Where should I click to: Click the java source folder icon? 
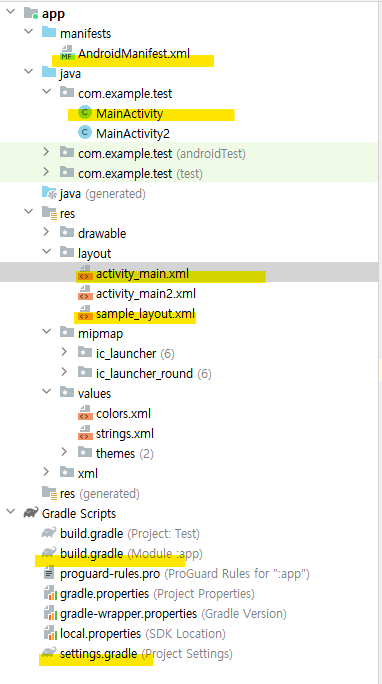(49, 73)
